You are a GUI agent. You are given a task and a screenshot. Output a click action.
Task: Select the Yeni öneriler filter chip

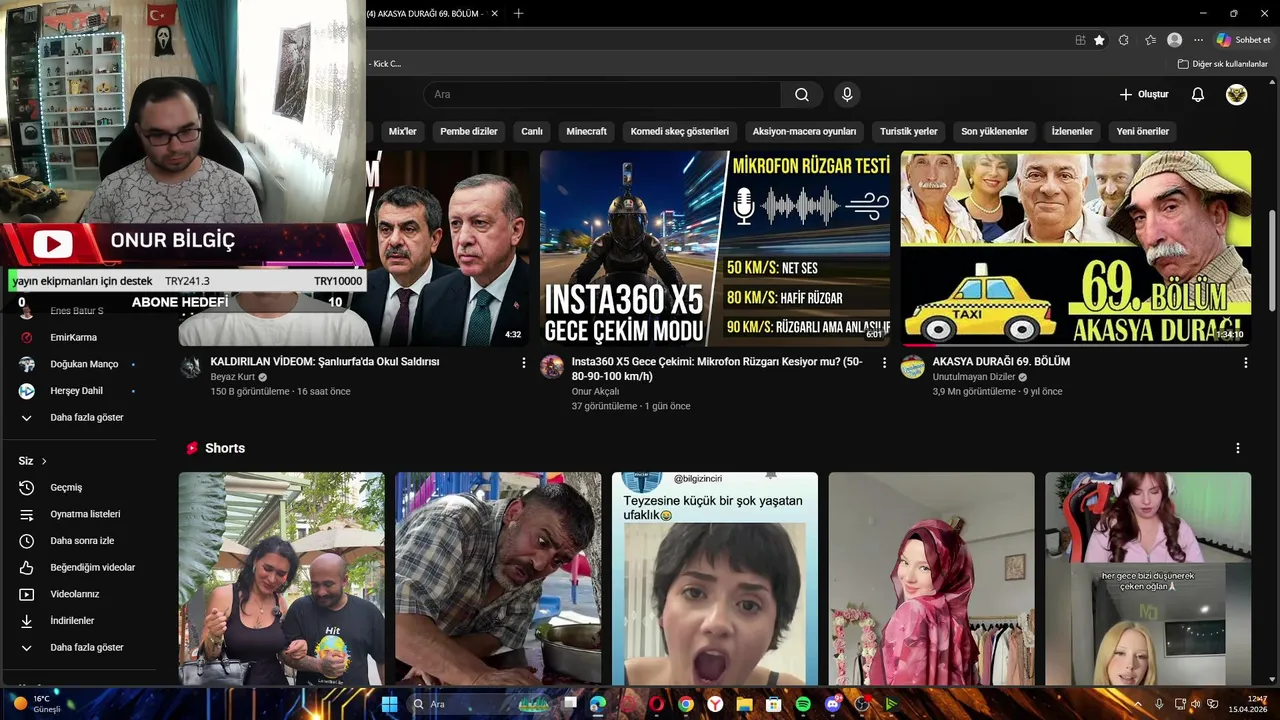pyautogui.click(x=1143, y=131)
